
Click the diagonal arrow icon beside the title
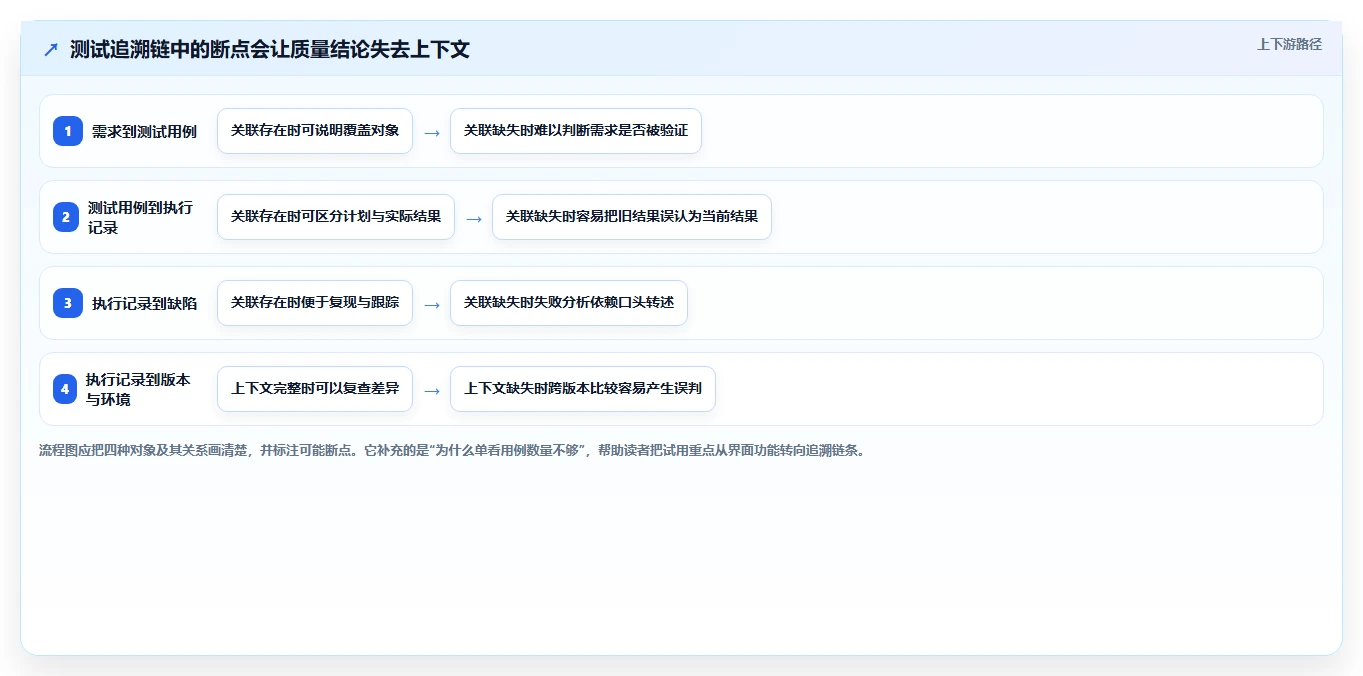(51, 50)
